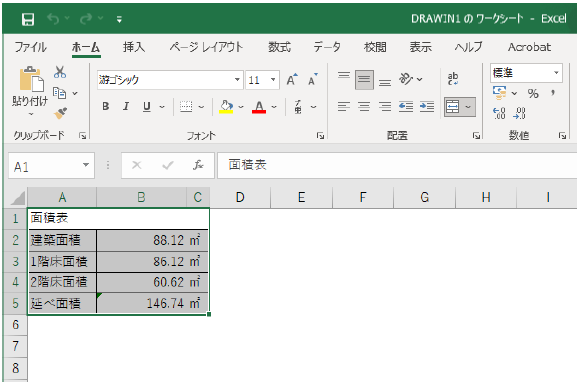The height and width of the screenshot is (382, 578).
Task: Switch to the 挿入 tab
Action: point(133,47)
